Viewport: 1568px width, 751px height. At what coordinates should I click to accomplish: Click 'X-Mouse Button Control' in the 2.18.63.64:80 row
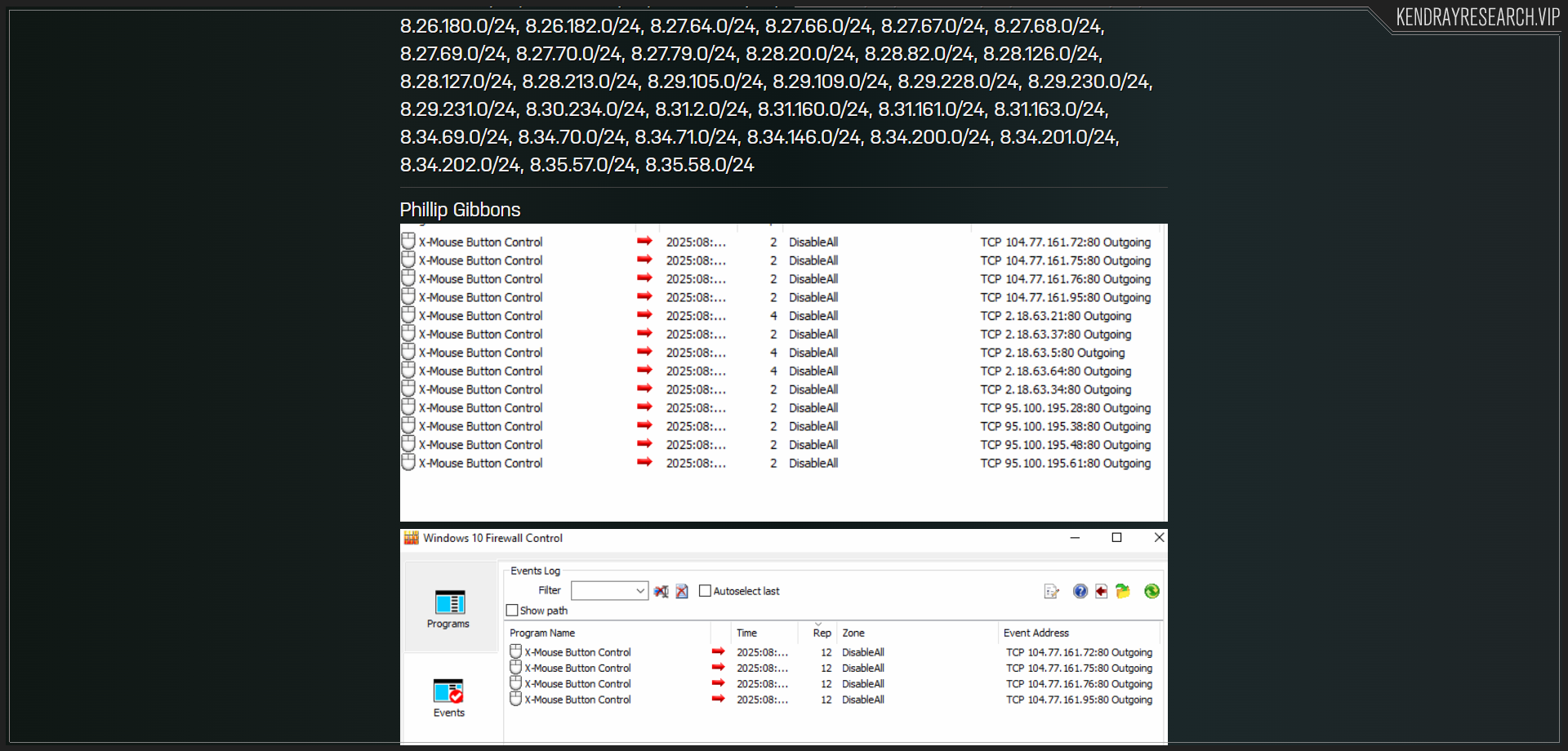[480, 371]
